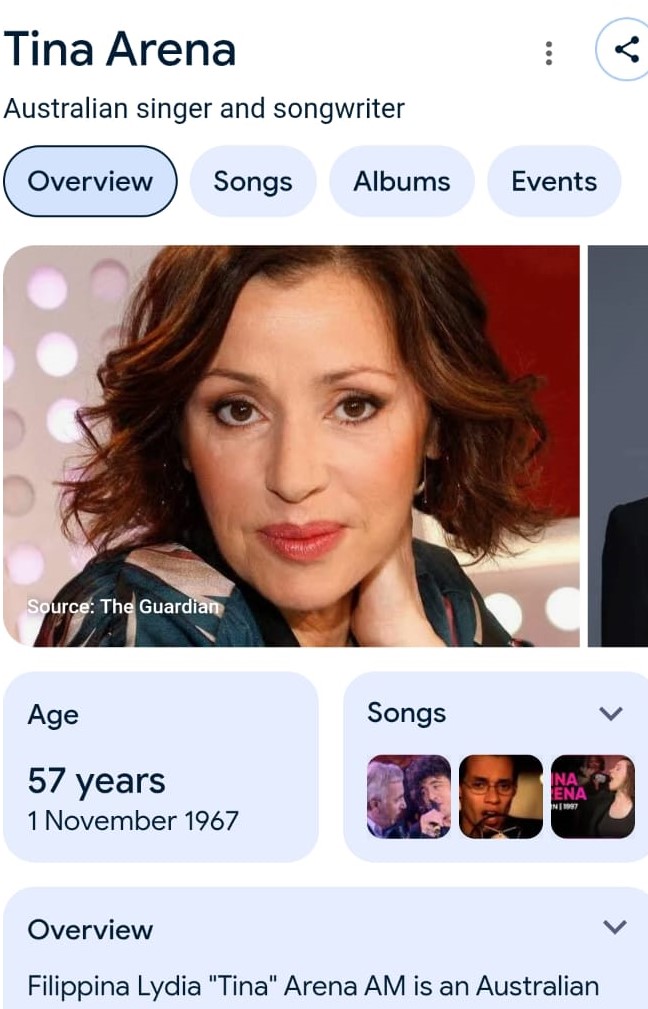
Task: Open the third song thumbnail with pink text
Action: pos(592,796)
